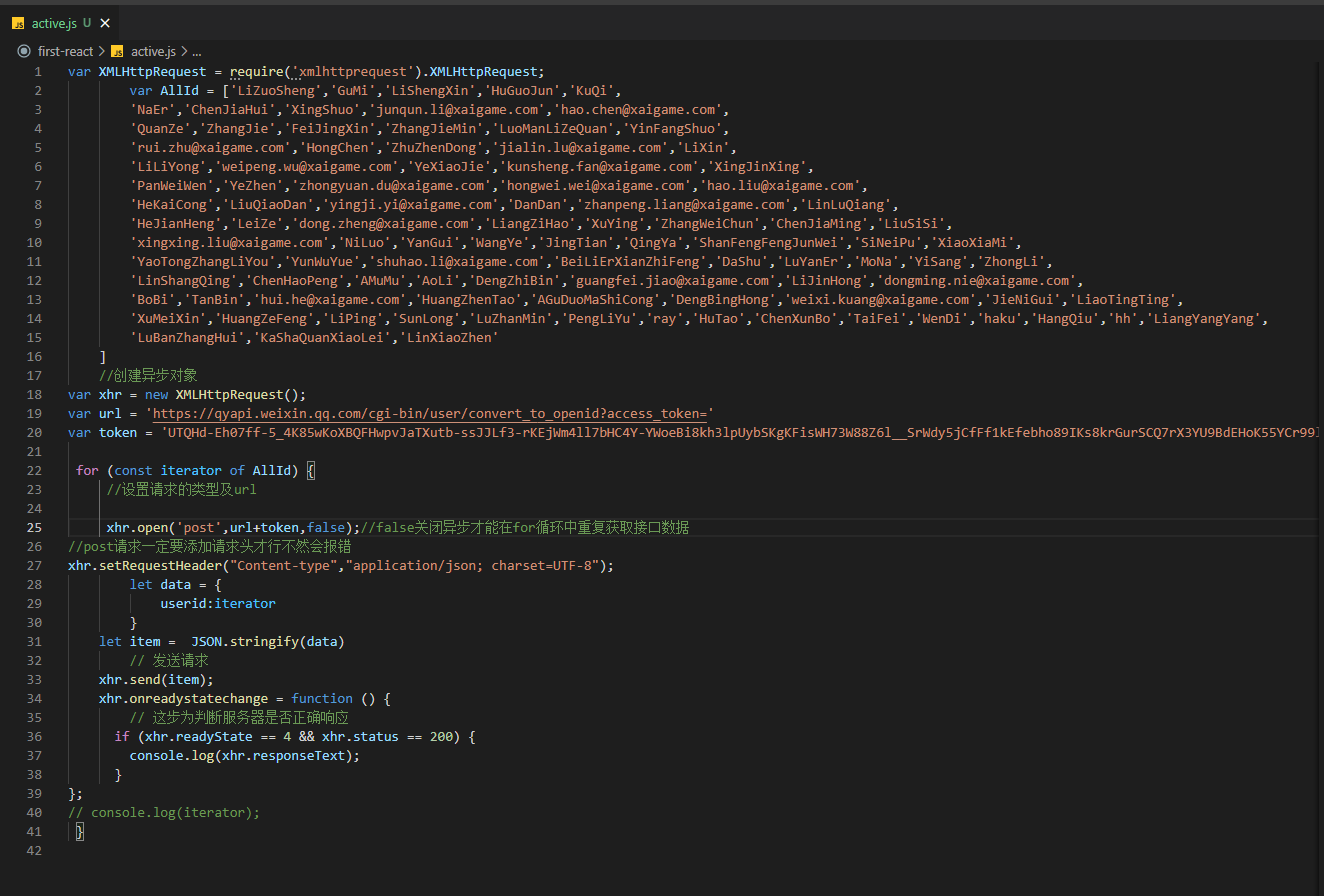Click 'setRequestHeader' method name
1324x896 pixels.
coord(160,565)
